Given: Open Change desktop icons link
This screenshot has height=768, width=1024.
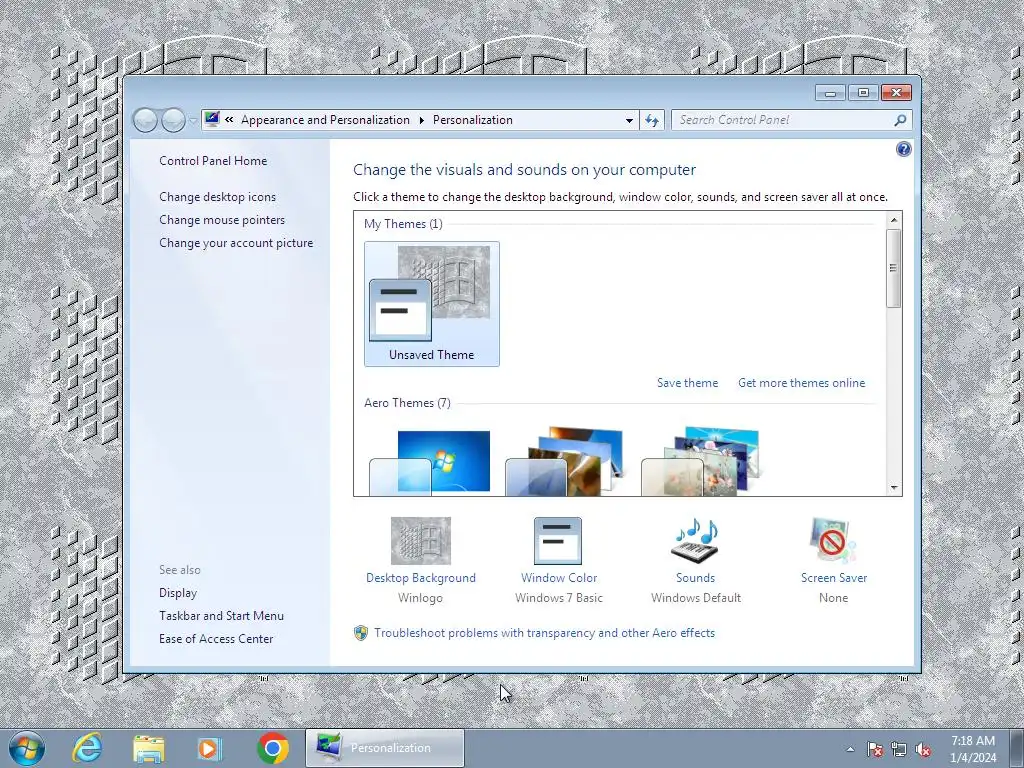Looking at the screenshot, I should pos(217,197).
